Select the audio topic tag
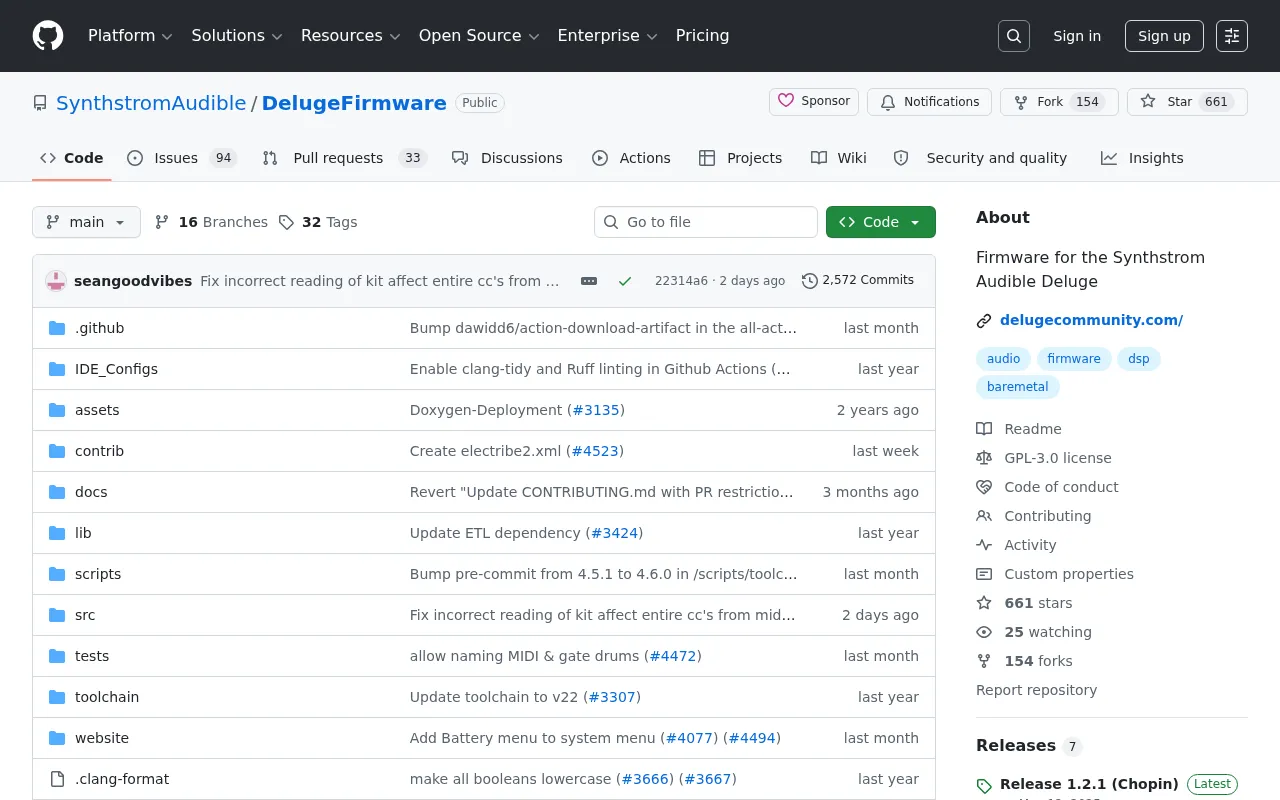This screenshot has height=800, width=1280. click(x=1003, y=359)
